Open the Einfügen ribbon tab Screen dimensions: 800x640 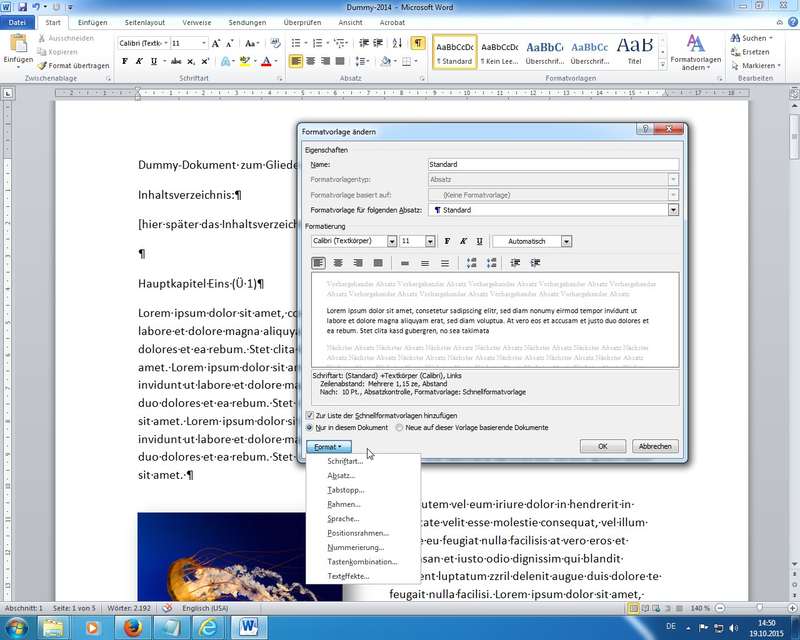[92, 22]
